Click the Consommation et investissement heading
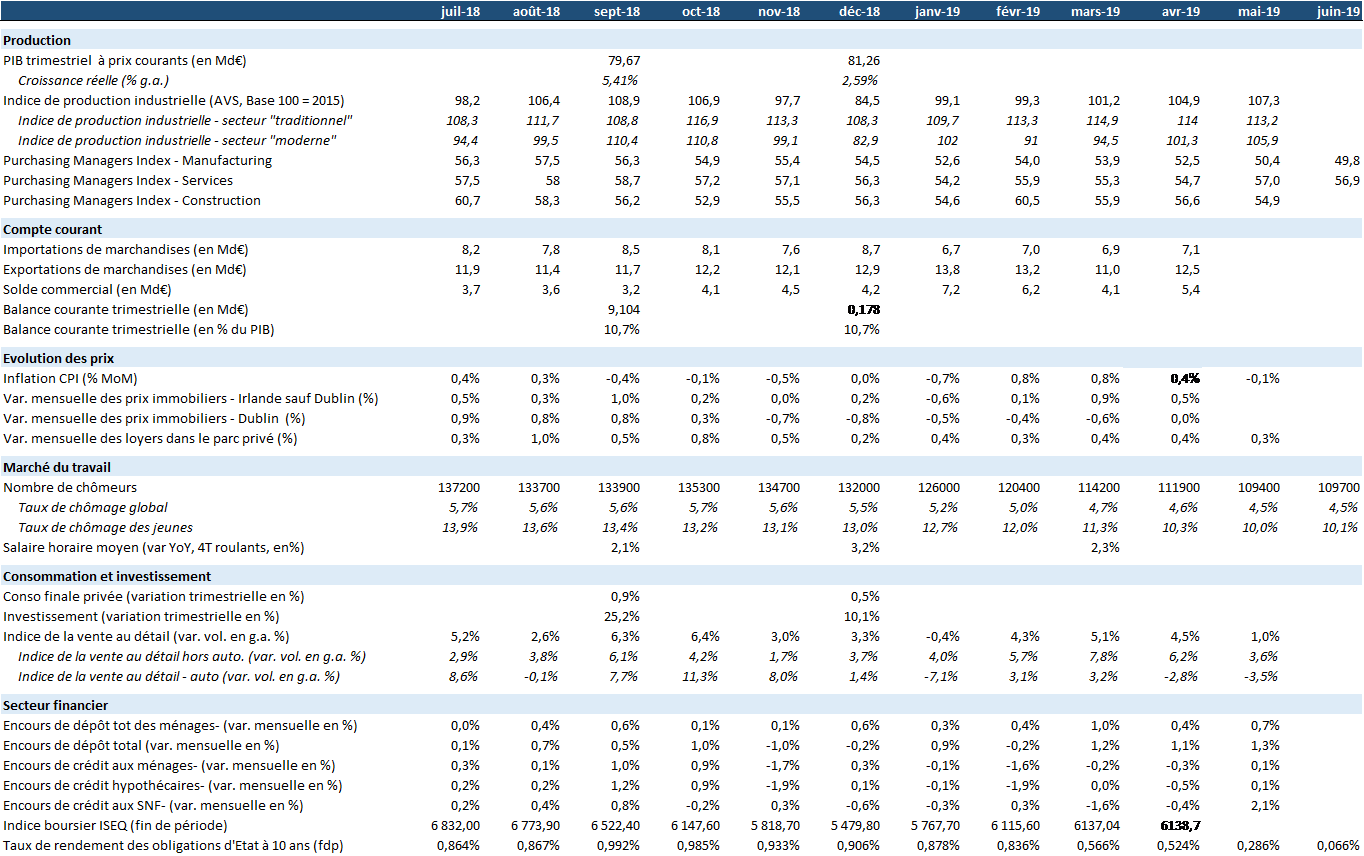Viewport: 1364px width, 856px height. coord(107,576)
